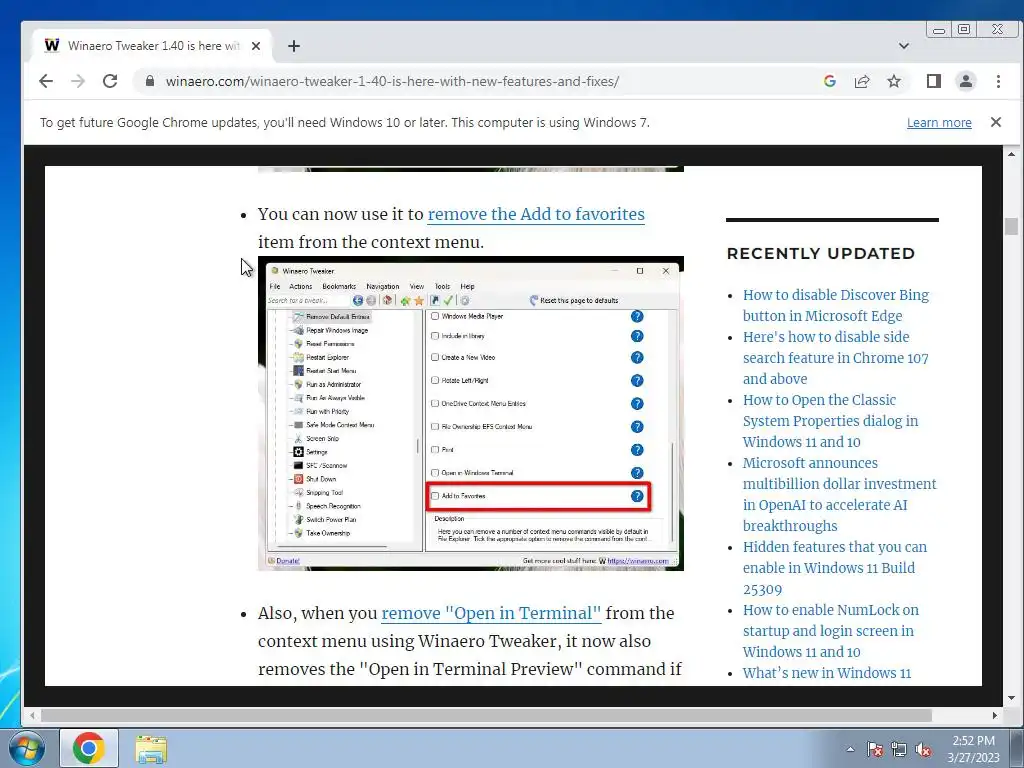This screenshot has height=768, width=1024.
Task: Click the horizontal scrollbar thumb
Action: tap(487, 715)
